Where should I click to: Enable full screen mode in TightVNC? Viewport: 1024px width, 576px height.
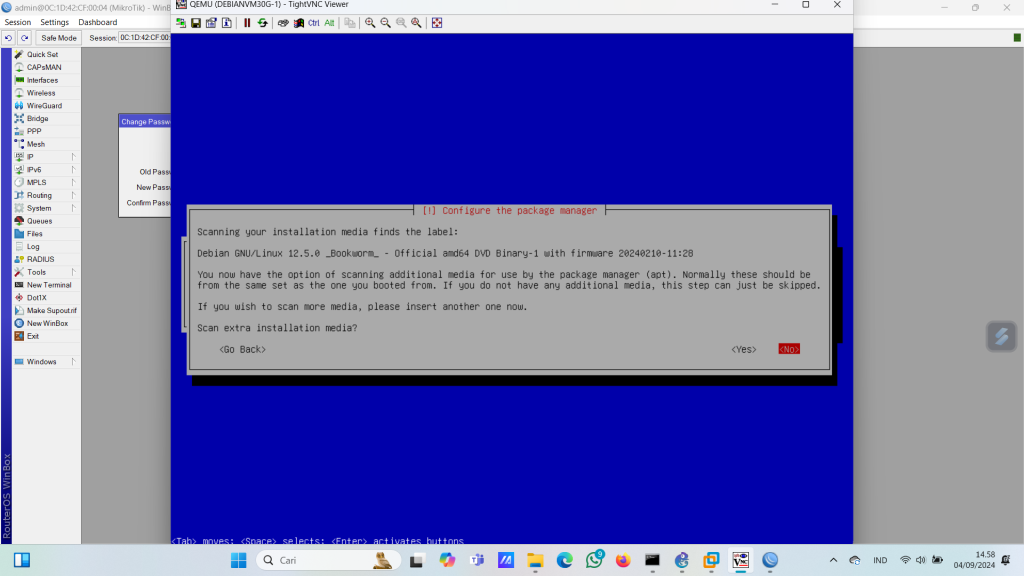437,23
